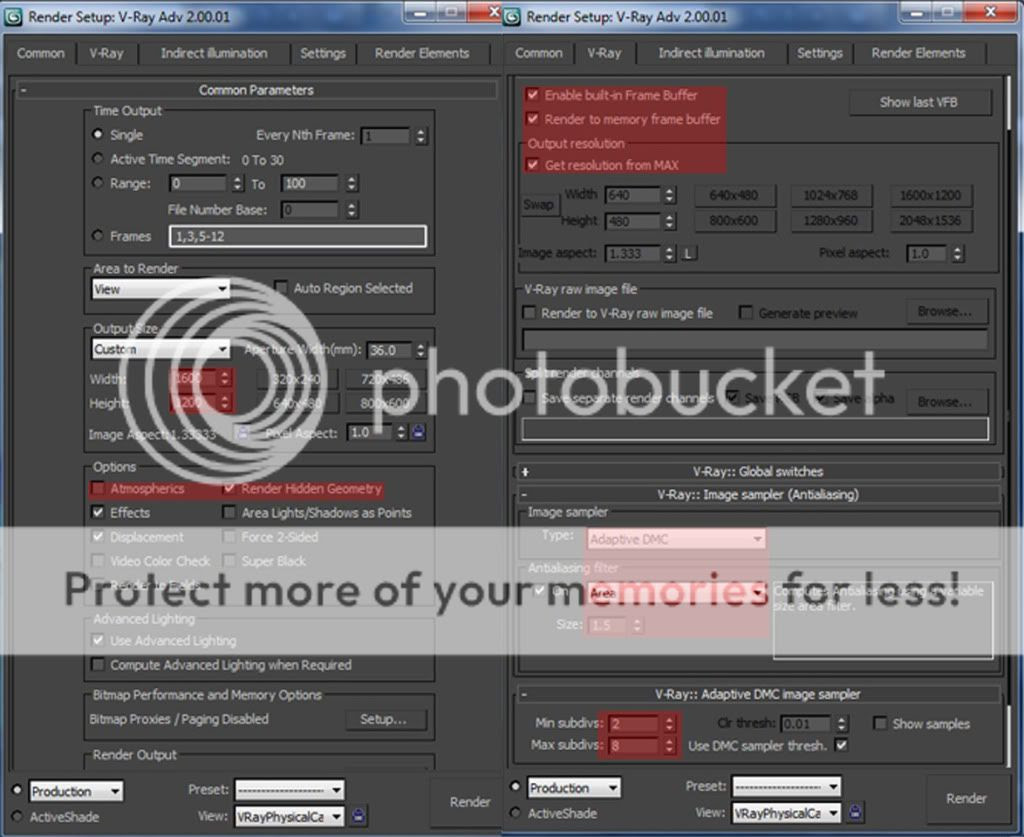This screenshot has height=837, width=1024.
Task: Select the Range radio button
Action: coord(98,183)
